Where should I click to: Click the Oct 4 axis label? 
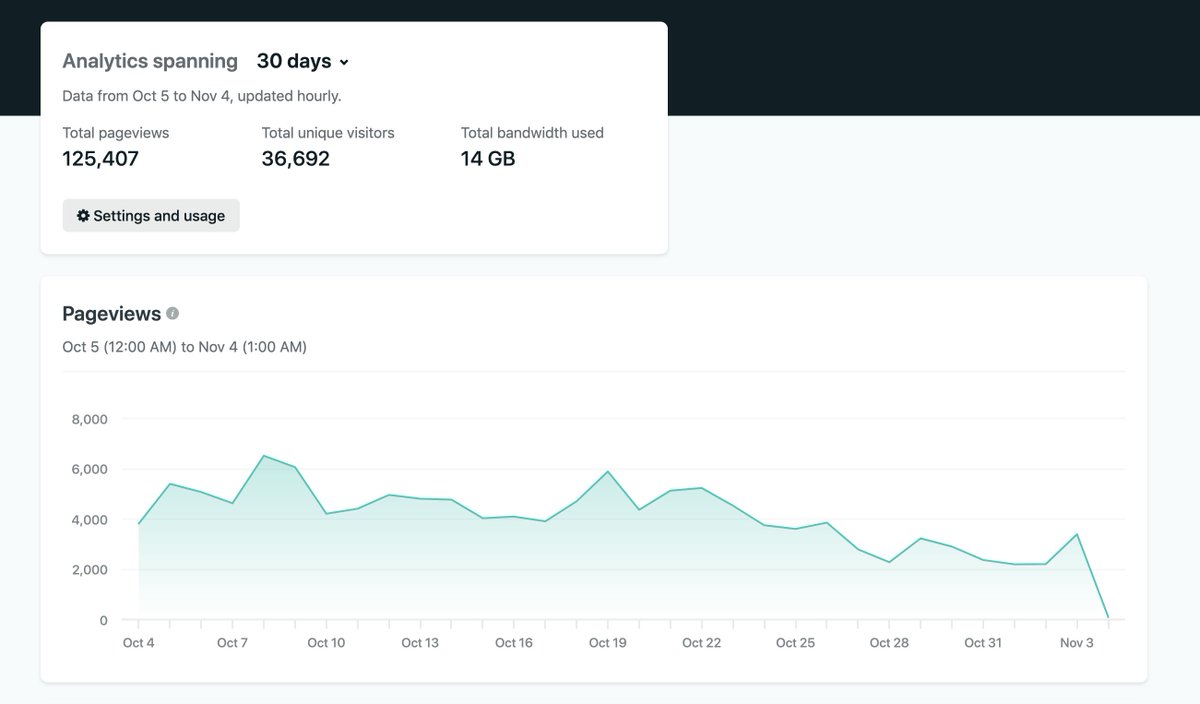pyautogui.click(x=138, y=643)
